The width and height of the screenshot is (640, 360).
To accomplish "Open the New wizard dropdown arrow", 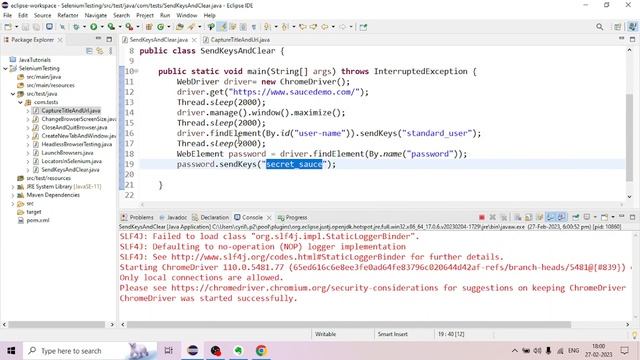I will click(16, 27).
